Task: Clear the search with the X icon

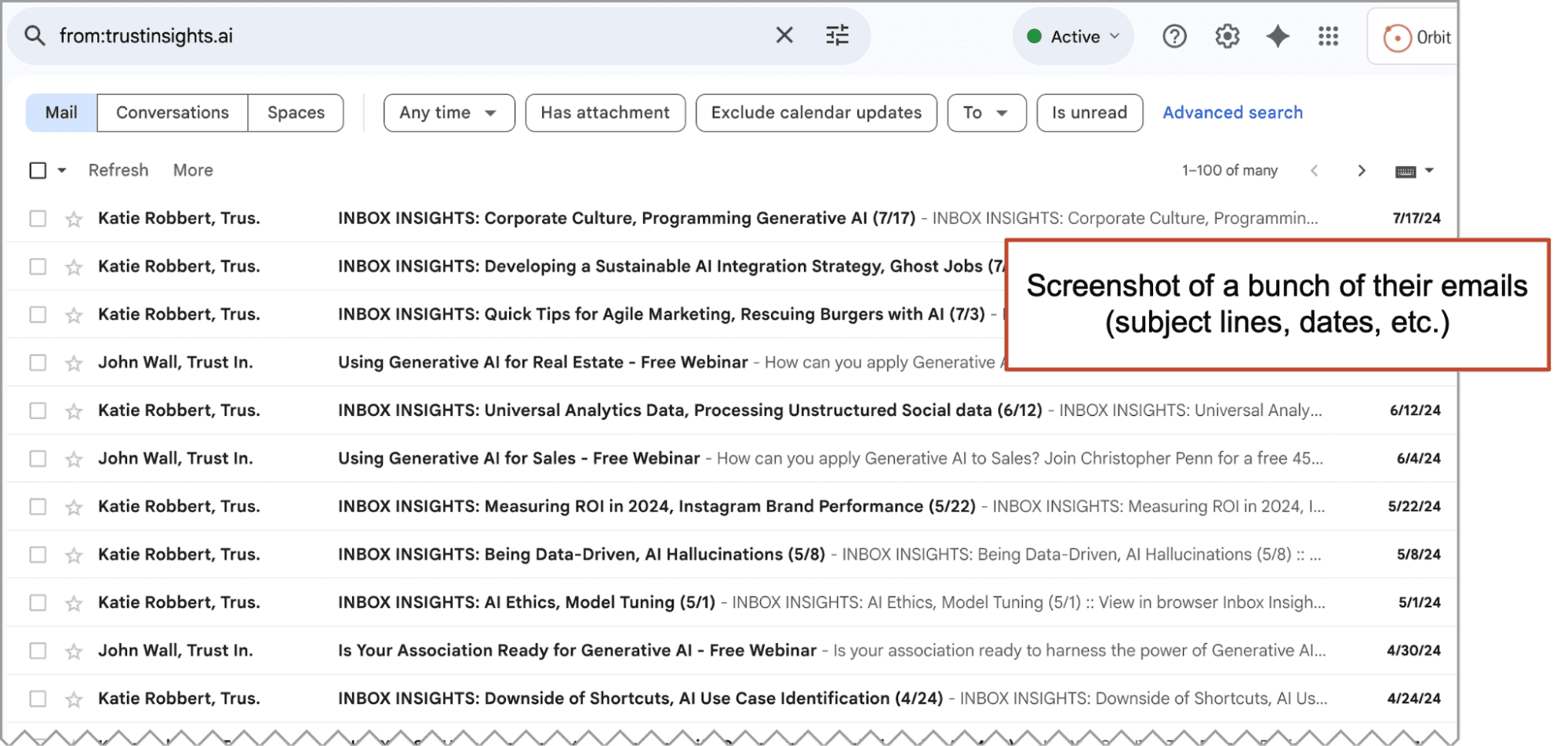Action: 784,35
